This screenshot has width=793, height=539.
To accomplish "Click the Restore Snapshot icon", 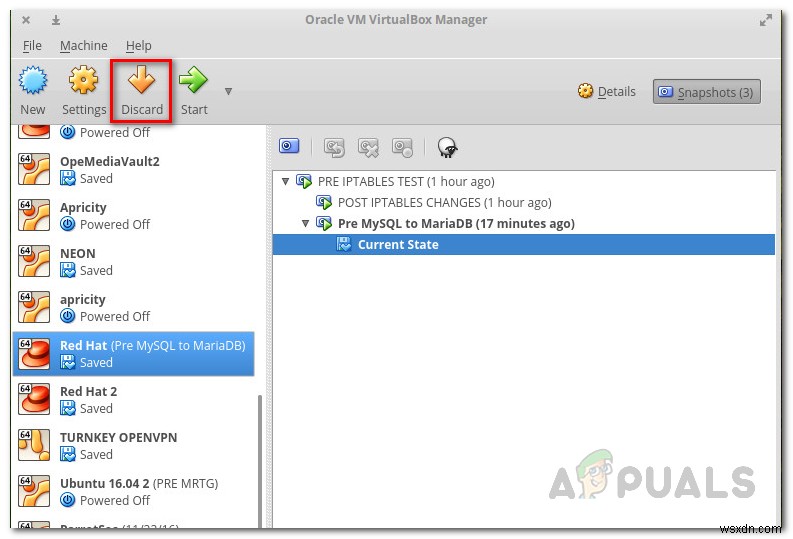I will pos(334,148).
